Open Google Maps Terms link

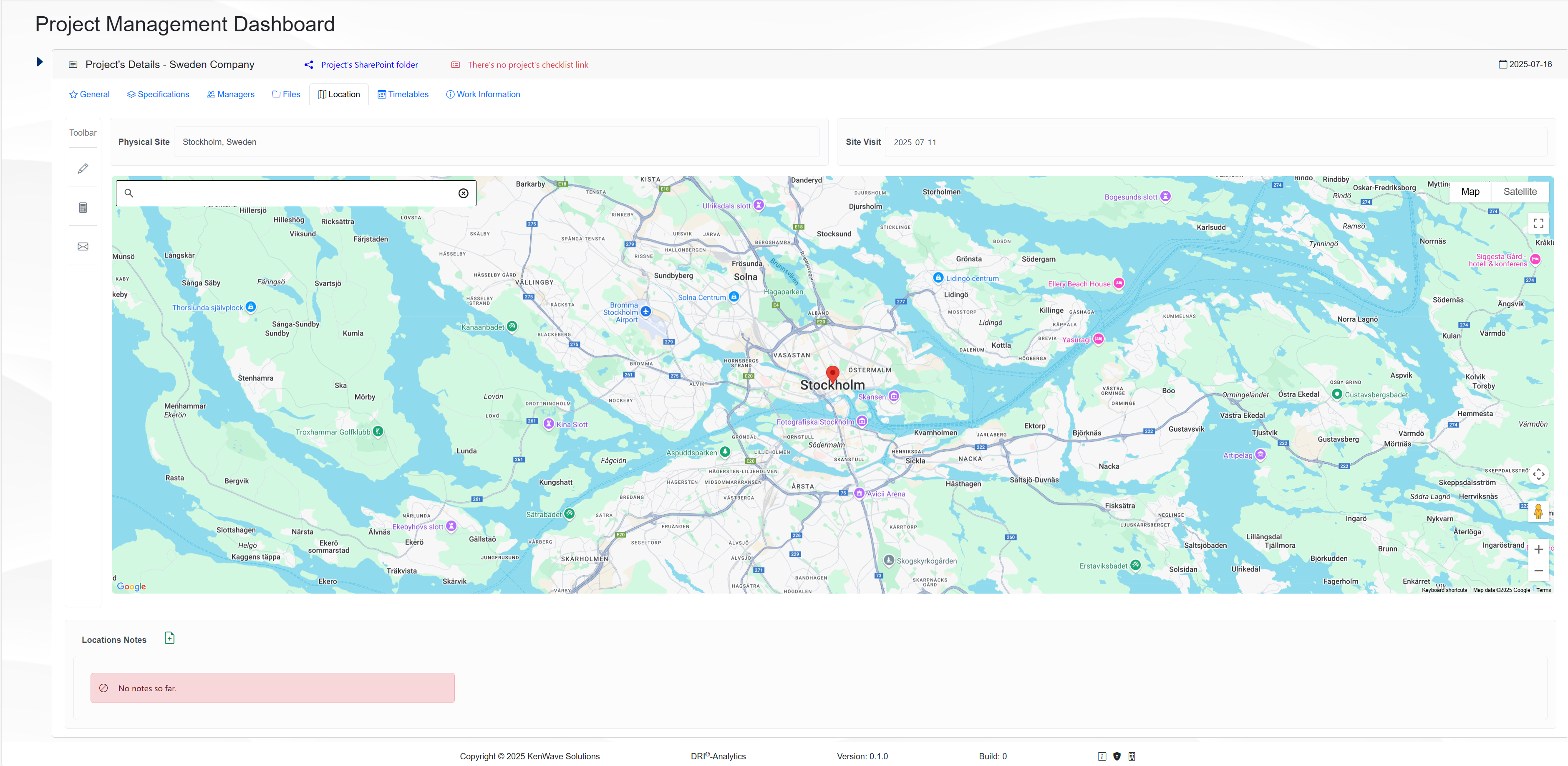[x=1543, y=590]
